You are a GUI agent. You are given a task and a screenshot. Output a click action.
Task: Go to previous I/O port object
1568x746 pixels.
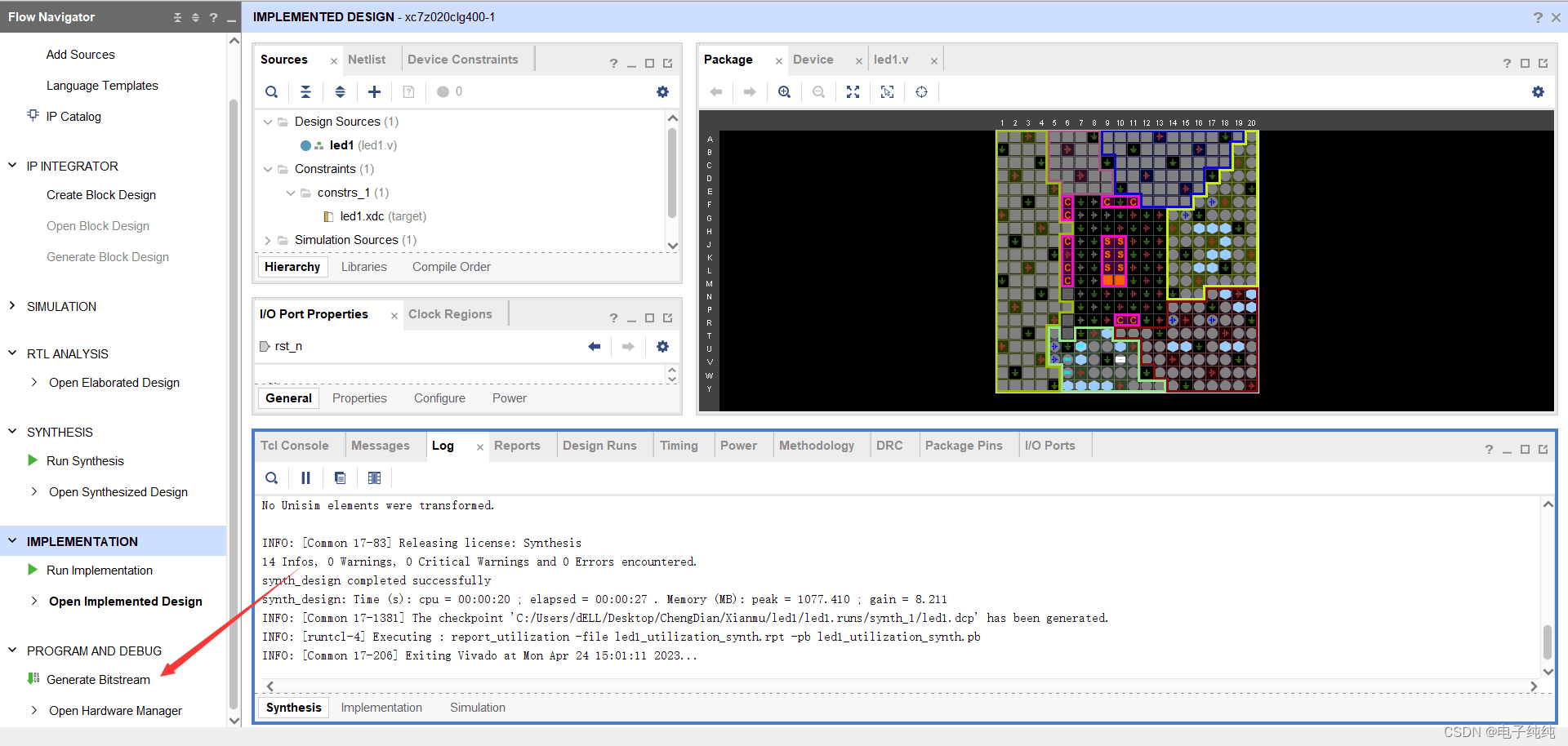[x=595, y=347]
